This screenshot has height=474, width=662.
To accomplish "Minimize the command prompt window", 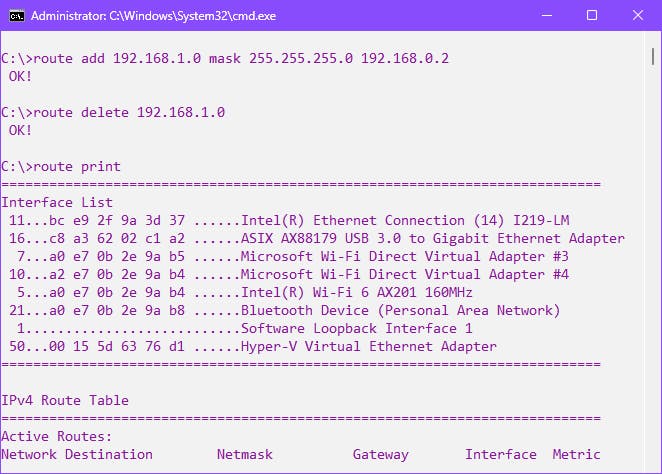I will click(x=546, y=16).
